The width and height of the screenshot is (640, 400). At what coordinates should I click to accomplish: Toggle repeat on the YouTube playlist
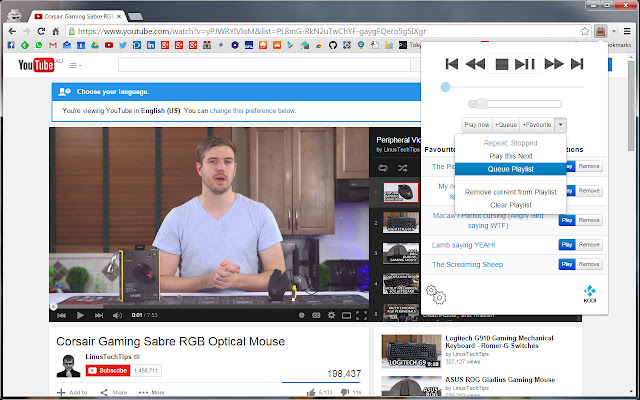click(x=381, y=168)
